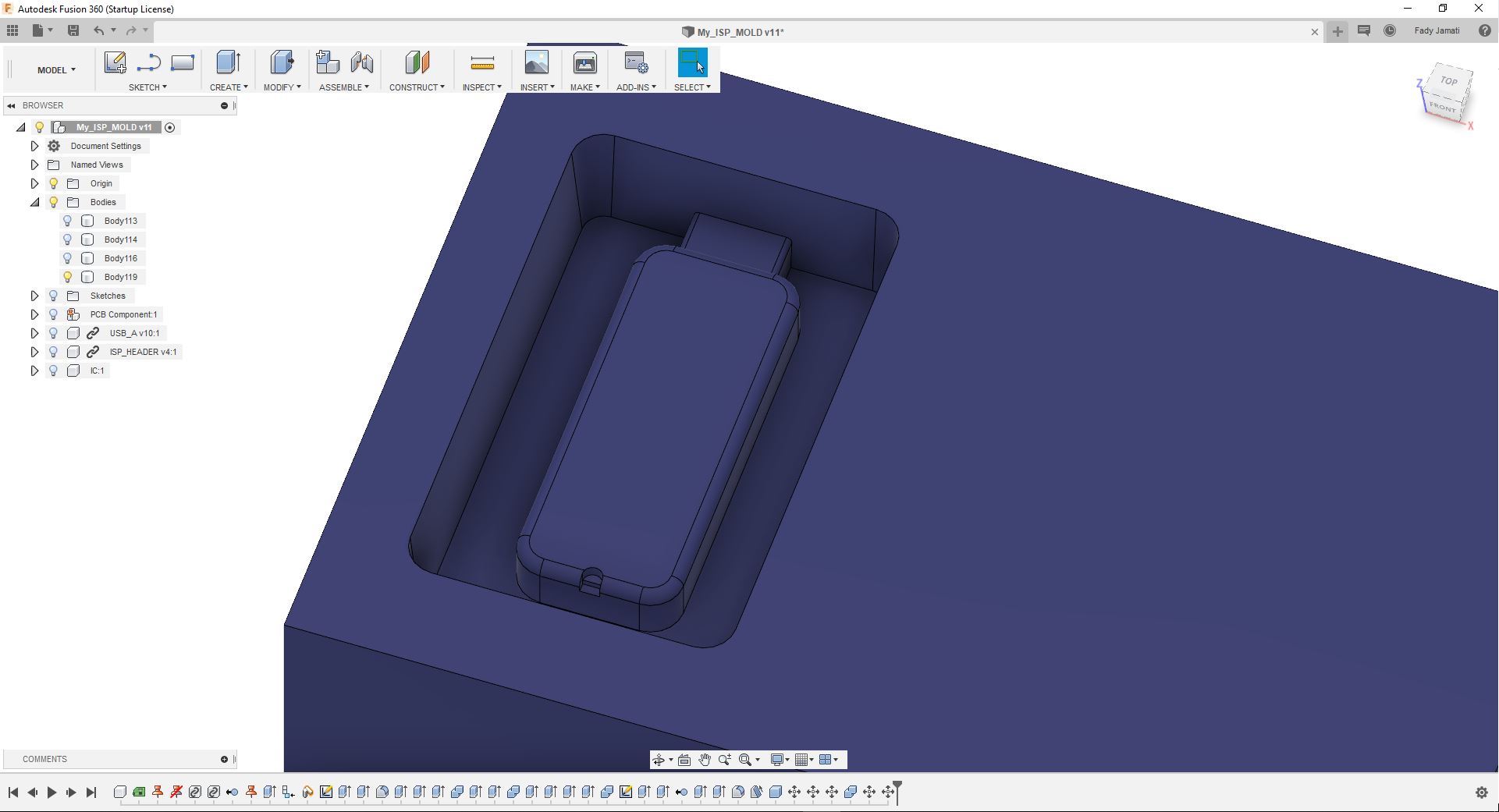Collapse the Bodies folder

coord(34,202)
